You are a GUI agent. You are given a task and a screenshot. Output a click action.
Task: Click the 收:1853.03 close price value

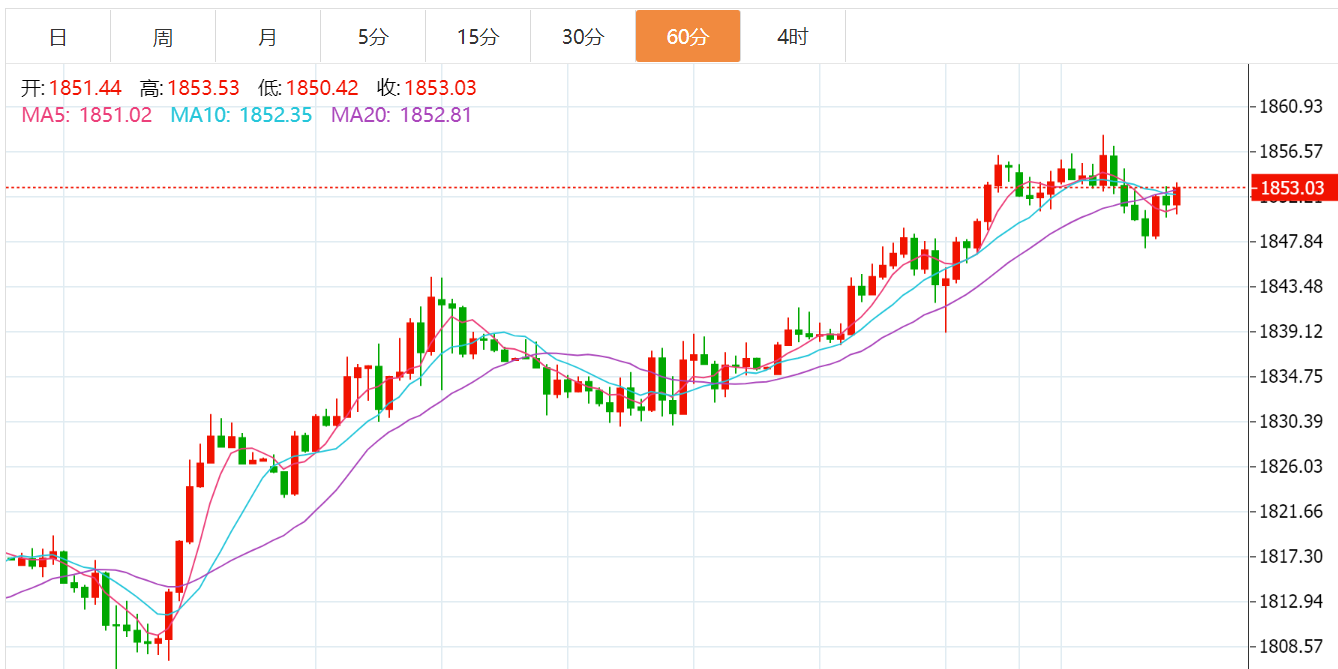click(x=427, y=88)
